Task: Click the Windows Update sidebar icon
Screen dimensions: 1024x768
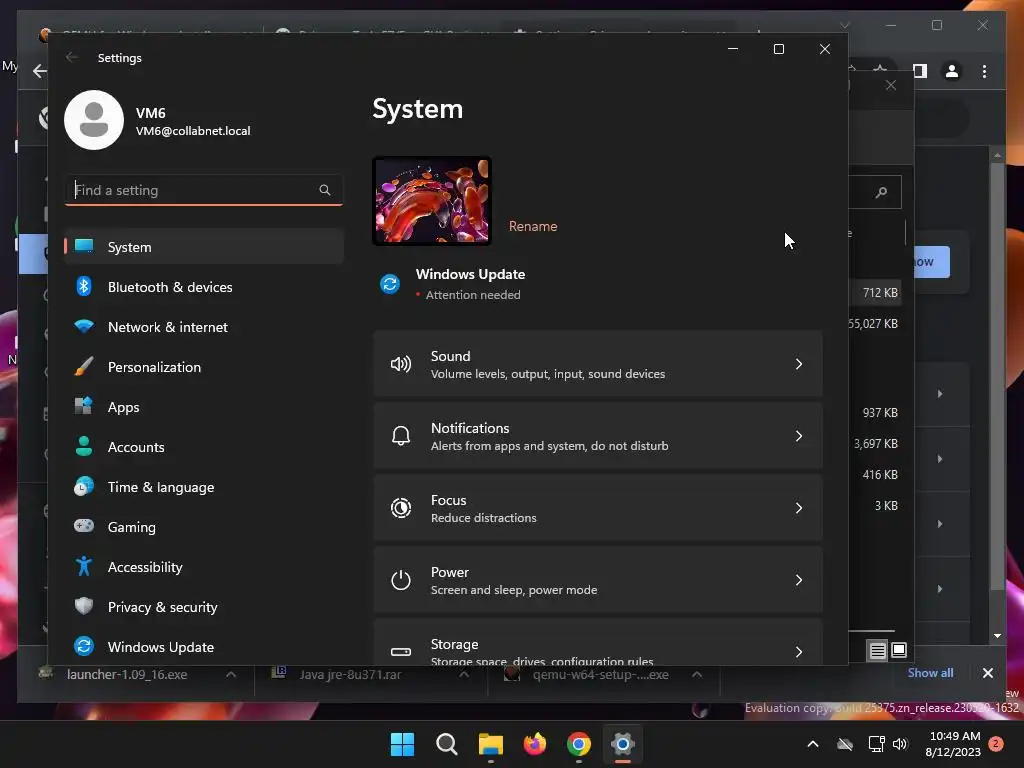Action: coord(84,646)
